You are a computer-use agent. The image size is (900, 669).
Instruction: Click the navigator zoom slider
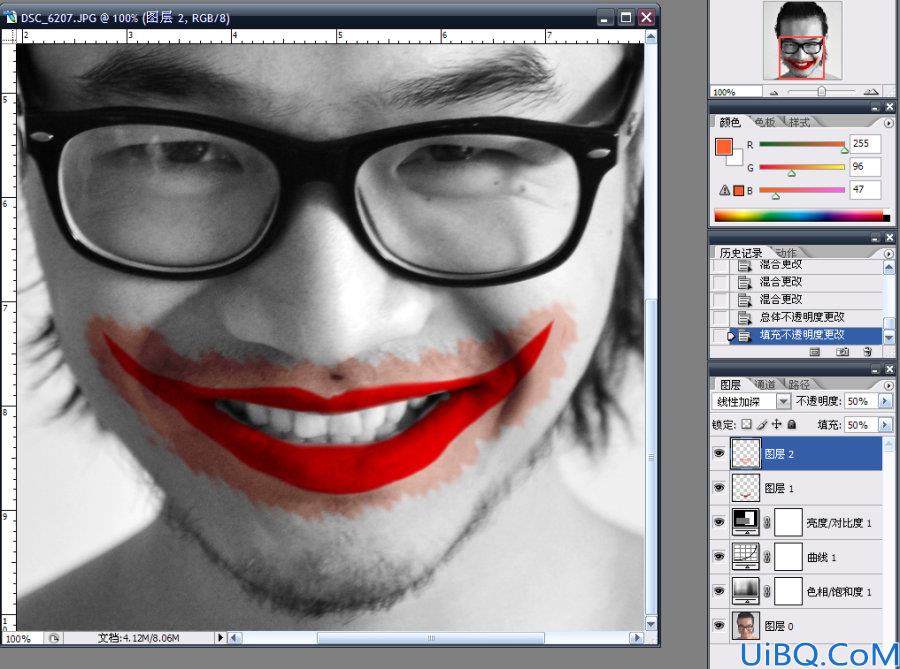821,92
